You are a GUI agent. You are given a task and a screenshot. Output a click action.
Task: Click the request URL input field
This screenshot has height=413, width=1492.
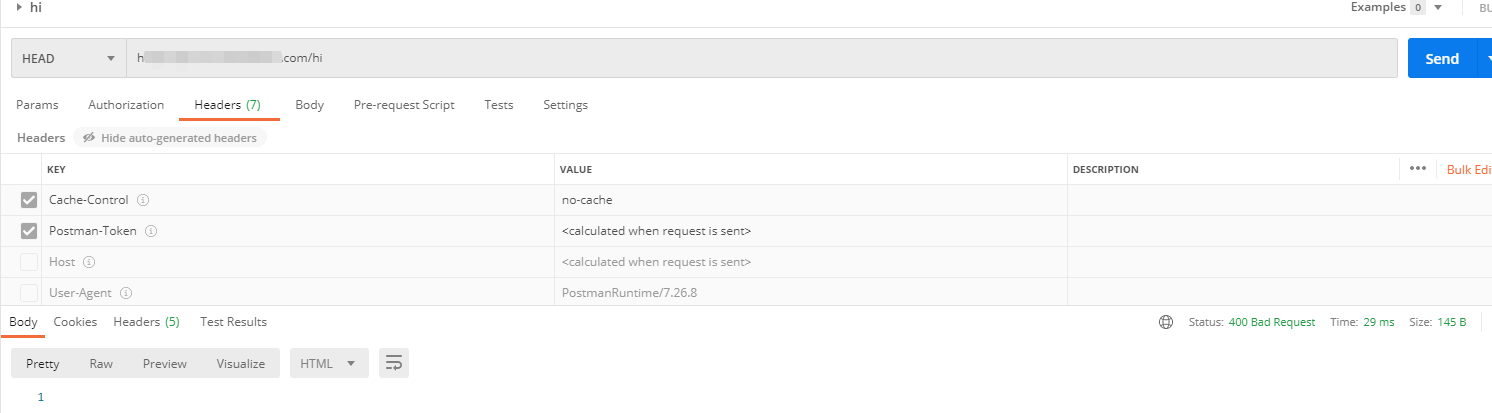click(762, 58)
